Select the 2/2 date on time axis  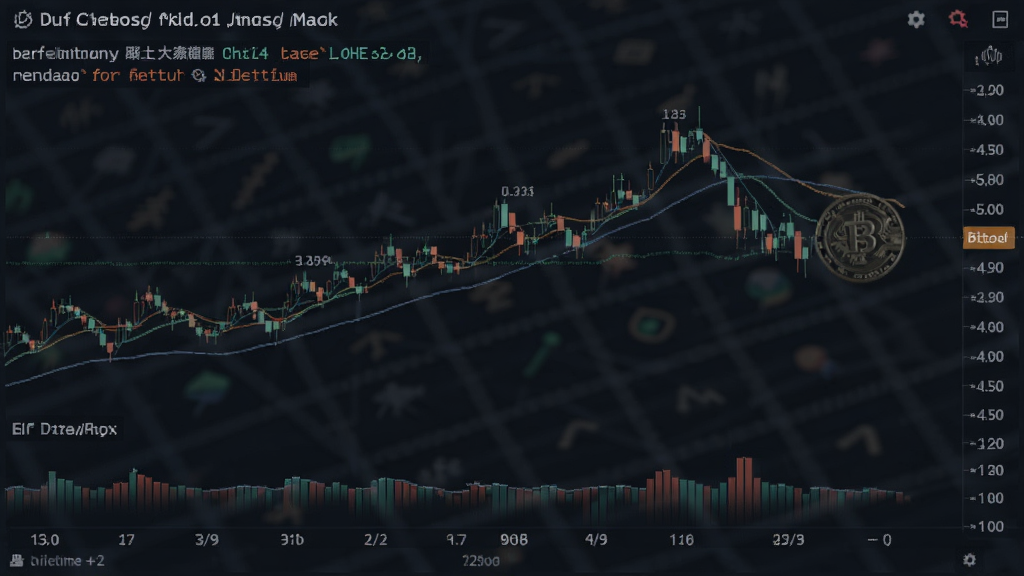[x=376, y=539]
